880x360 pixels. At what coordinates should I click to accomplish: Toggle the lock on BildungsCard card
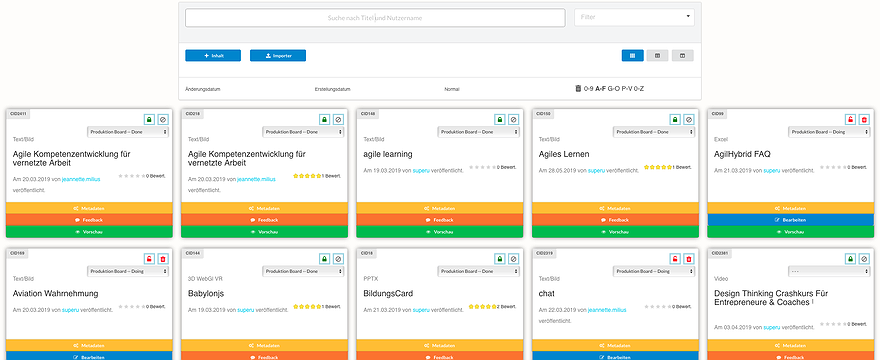(x=499, y=259)
